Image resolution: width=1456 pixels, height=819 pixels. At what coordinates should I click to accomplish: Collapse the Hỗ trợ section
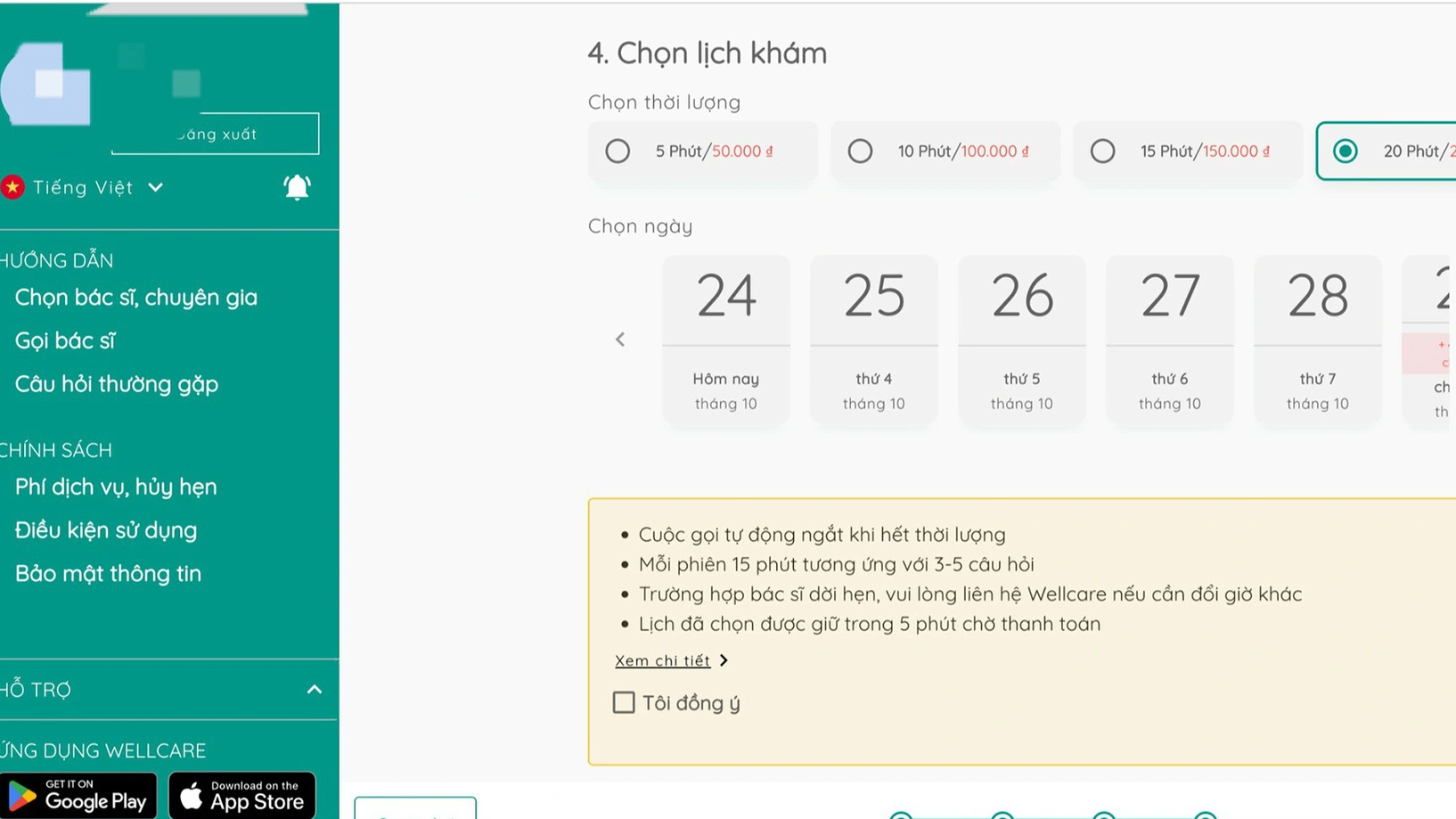(315, 690)
